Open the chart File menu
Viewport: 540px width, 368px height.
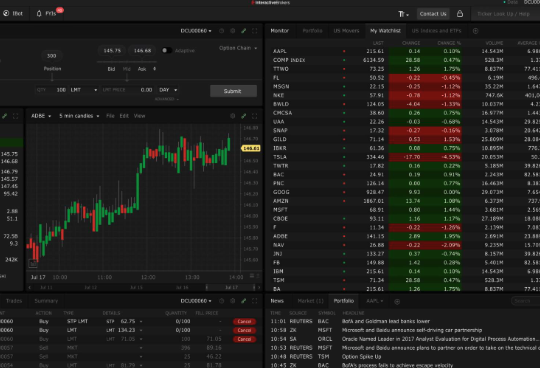point(110,116)
